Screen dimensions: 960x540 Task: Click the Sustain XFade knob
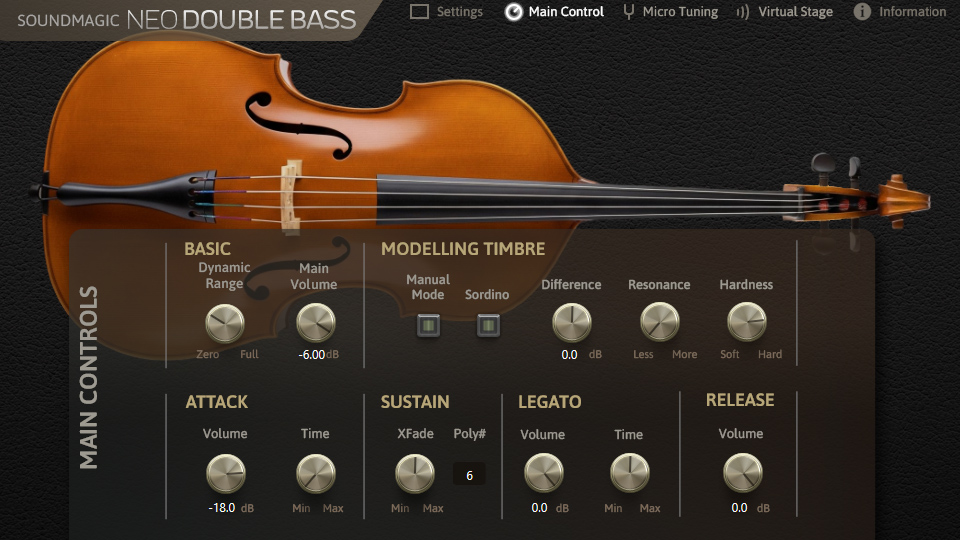(415, 473)
